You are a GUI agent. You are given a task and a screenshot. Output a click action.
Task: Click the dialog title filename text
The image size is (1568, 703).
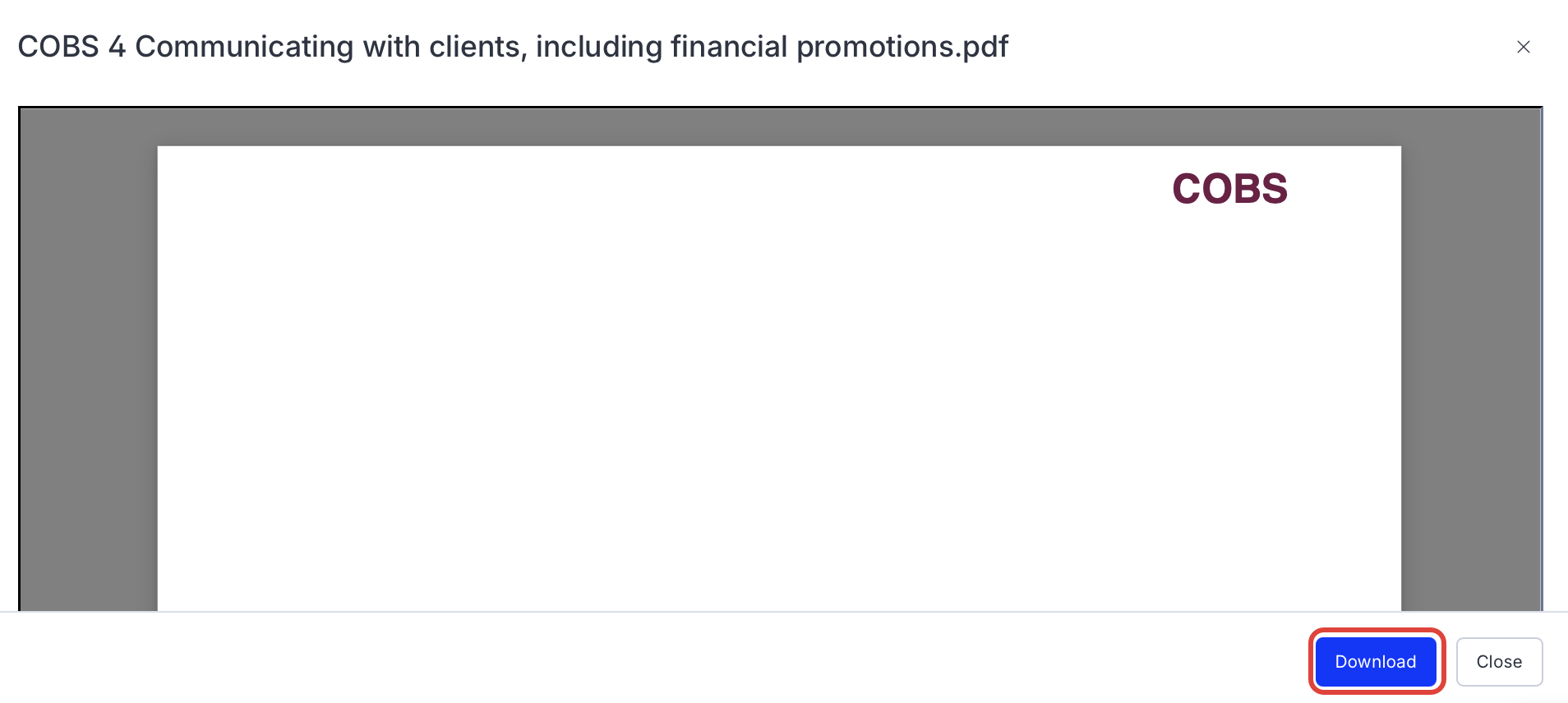point(513,47)
